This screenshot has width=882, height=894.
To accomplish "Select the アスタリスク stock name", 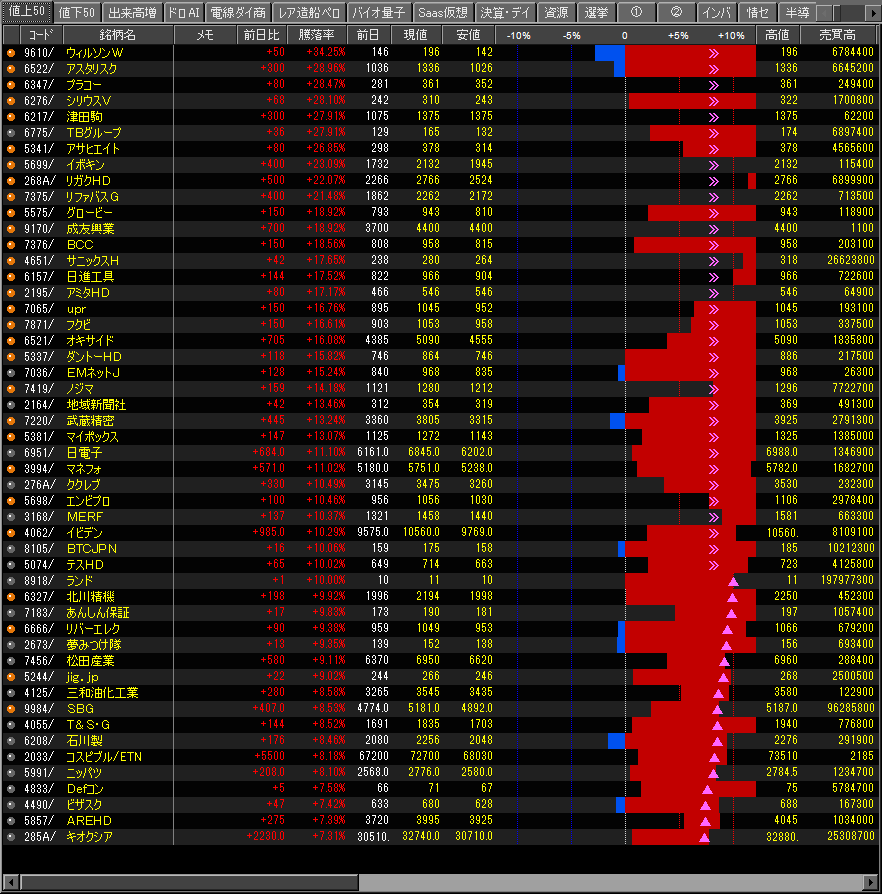I will coord(91,68).
